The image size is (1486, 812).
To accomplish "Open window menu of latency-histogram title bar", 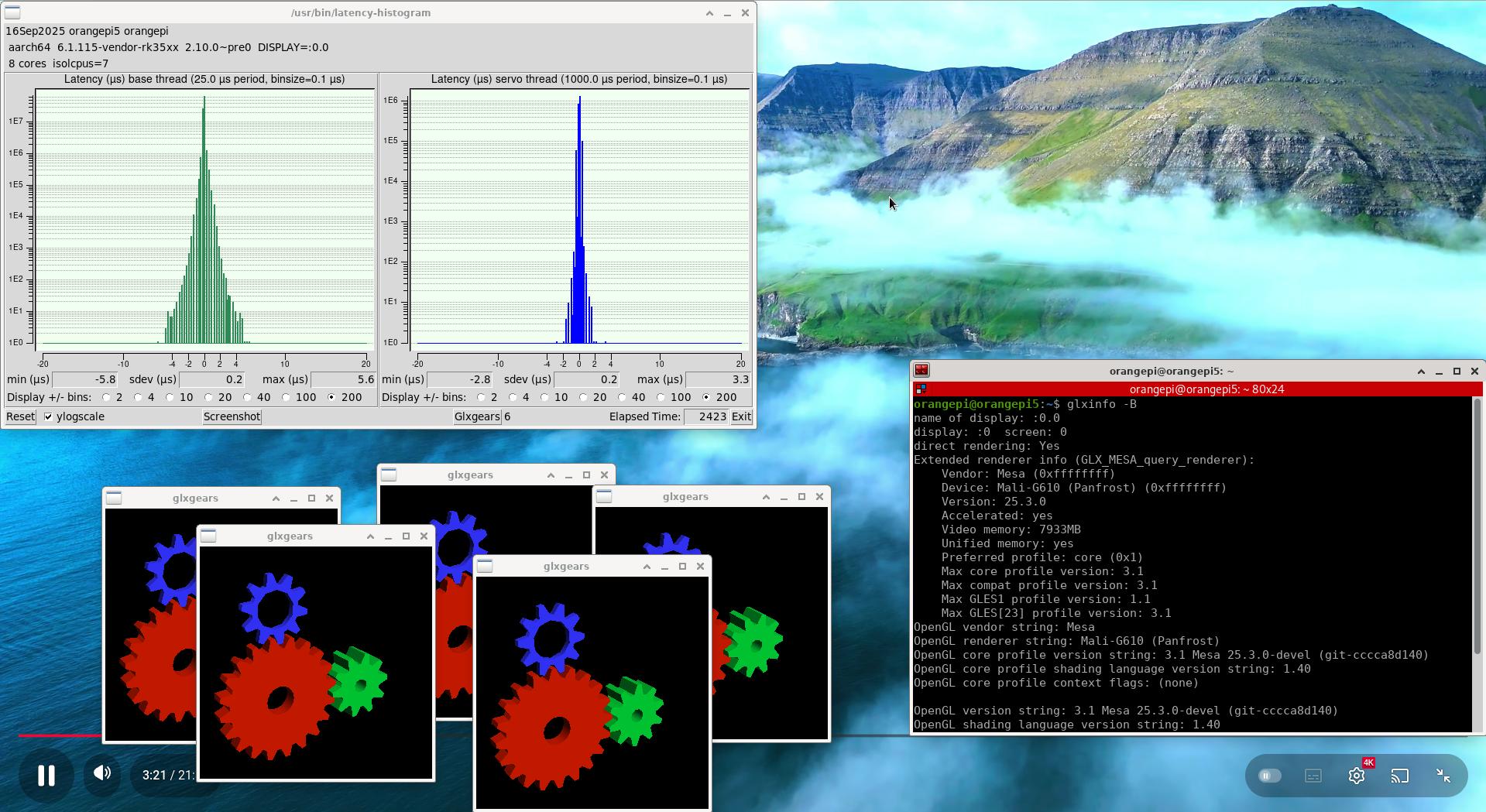I will pyautogui.click(x=13, y=13).
